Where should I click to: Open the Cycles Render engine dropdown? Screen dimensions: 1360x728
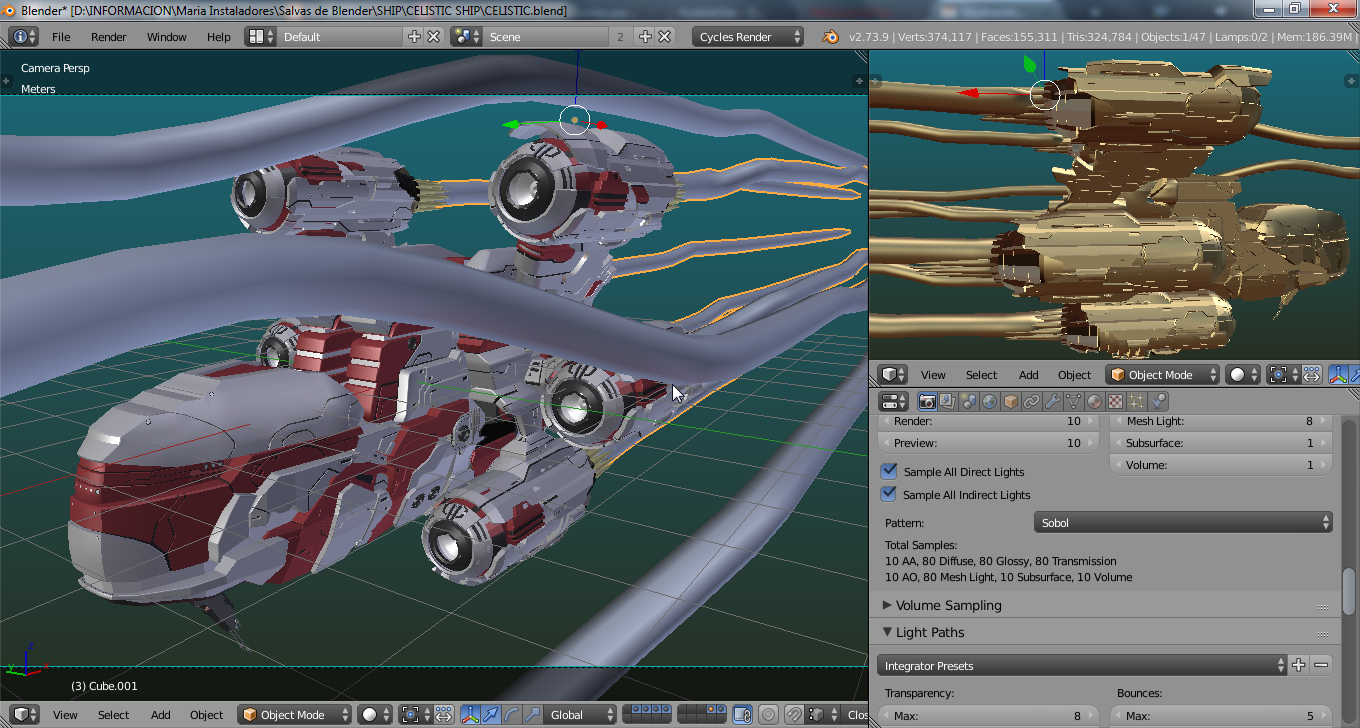[749, 37]
